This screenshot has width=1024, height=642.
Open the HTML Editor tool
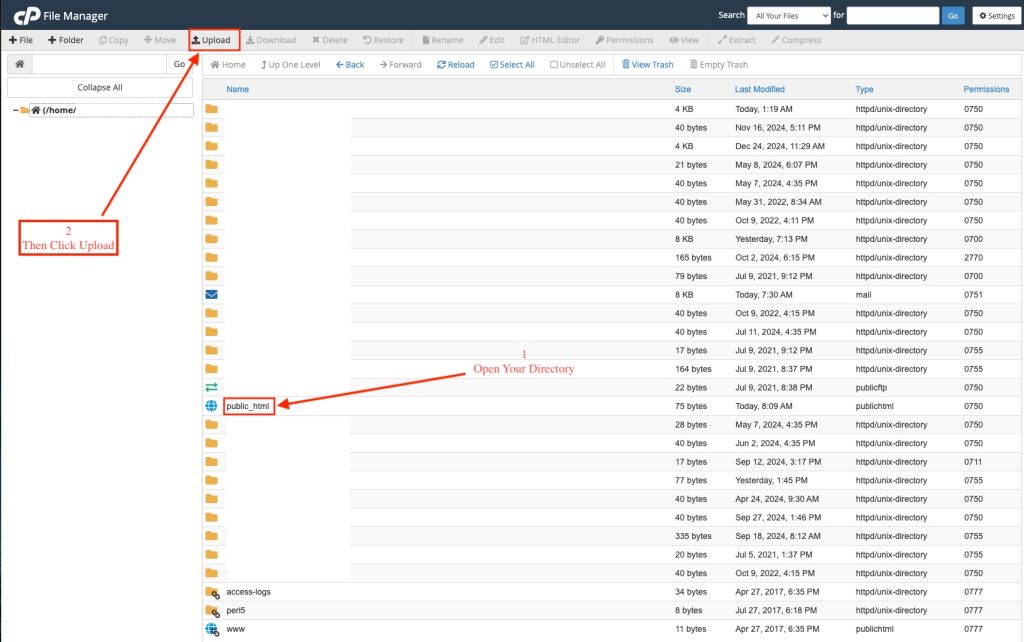tap(550, 40)
